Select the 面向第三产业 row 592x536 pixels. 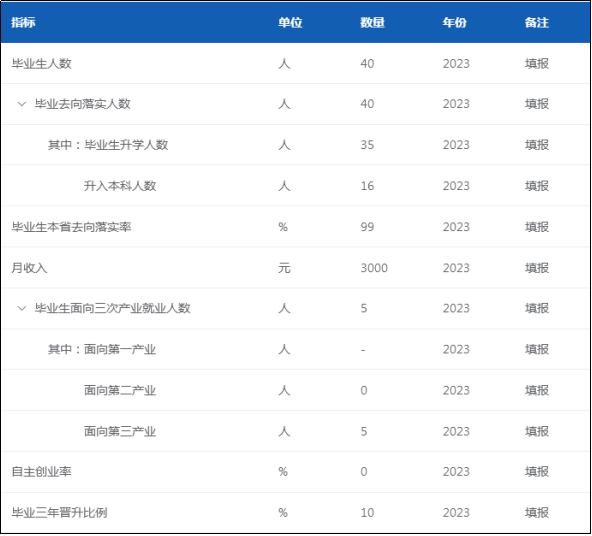point(296,431)
